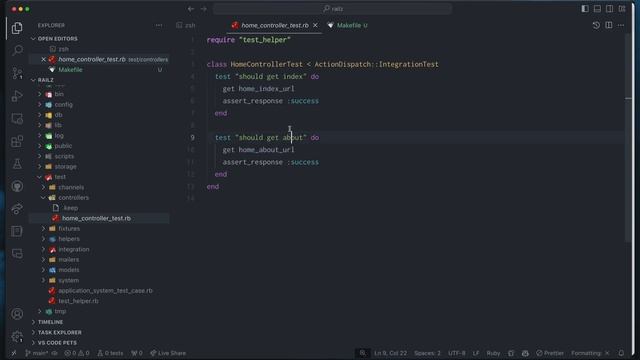Open the Accounts menu in the activity bar
640x360 pixels.
pos(17,314)
